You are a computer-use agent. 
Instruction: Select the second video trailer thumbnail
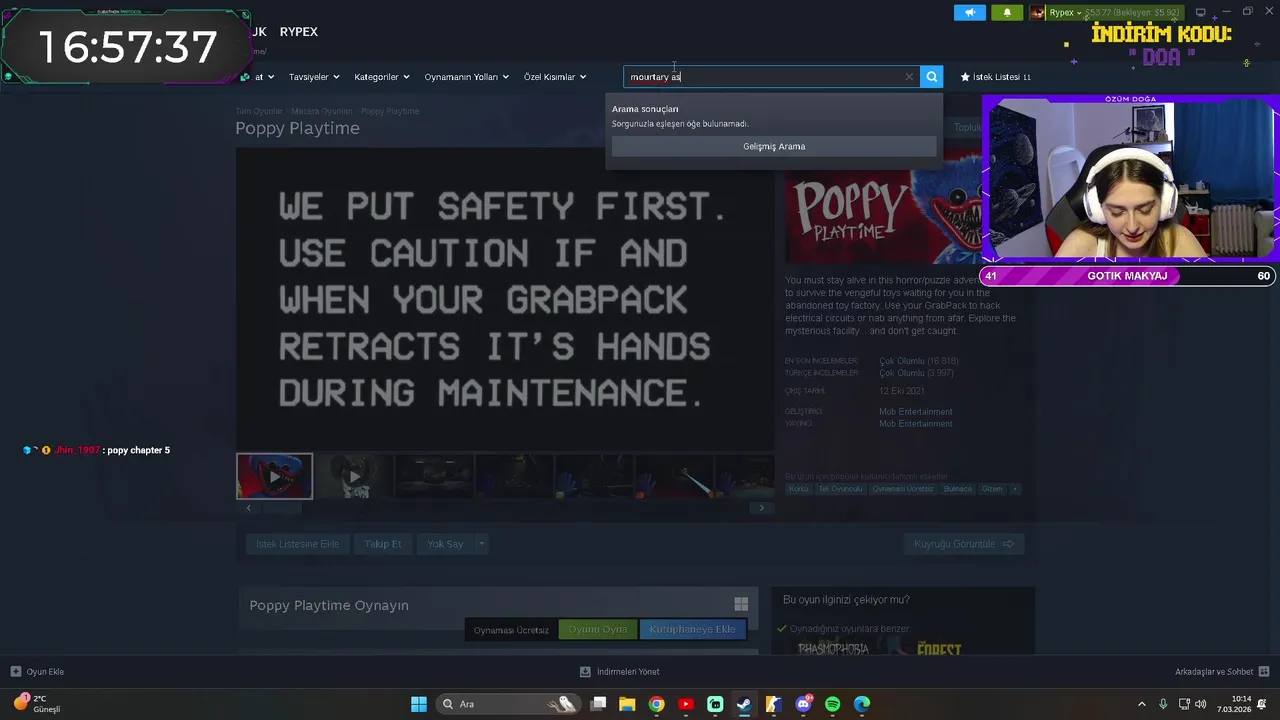[x=354, y=477]
